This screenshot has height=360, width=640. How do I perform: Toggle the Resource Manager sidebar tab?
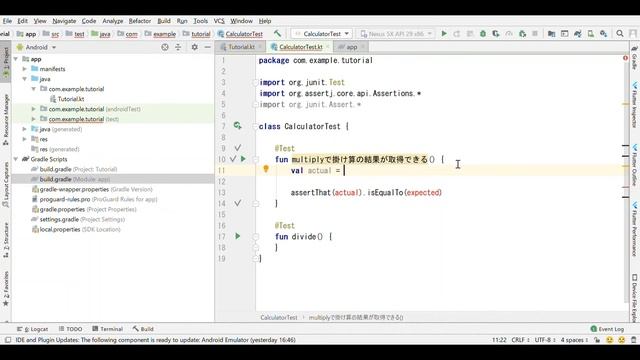tap(6, 119)
